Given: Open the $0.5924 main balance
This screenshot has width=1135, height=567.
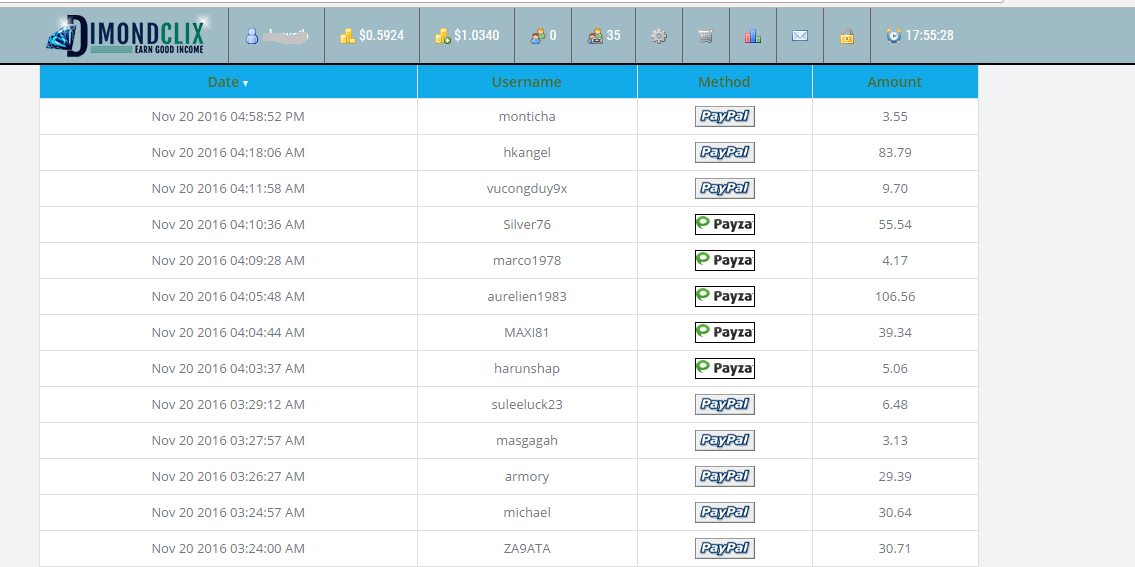Looking at the screenshot, I should [371, 36].
